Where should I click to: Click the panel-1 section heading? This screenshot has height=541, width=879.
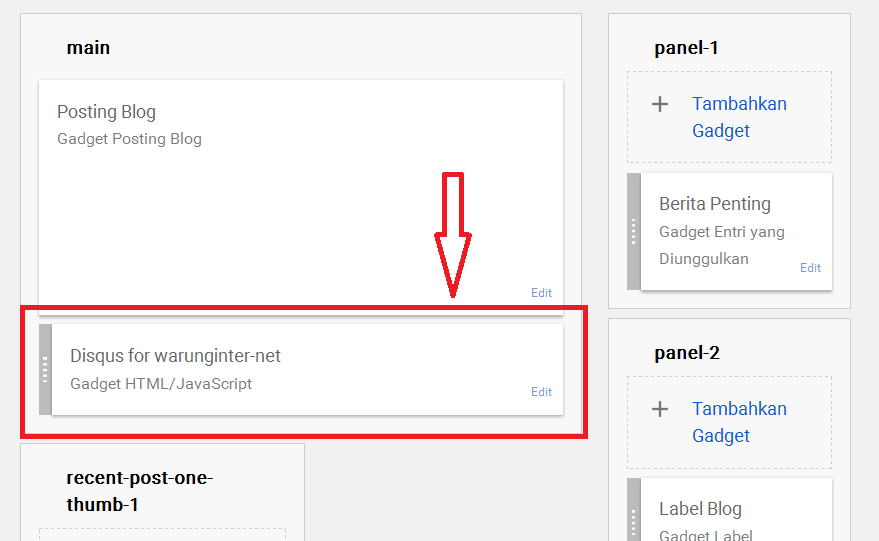click(686, 47)
